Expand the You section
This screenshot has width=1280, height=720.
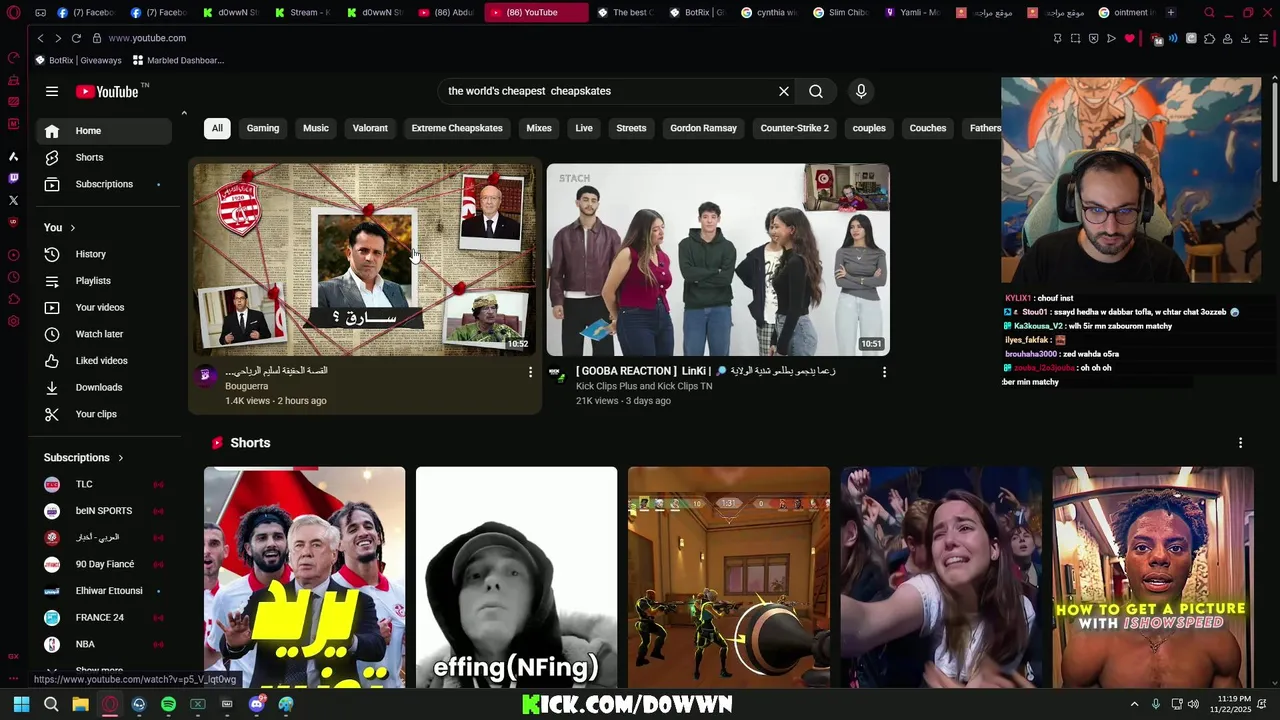(x=60, y=228)
